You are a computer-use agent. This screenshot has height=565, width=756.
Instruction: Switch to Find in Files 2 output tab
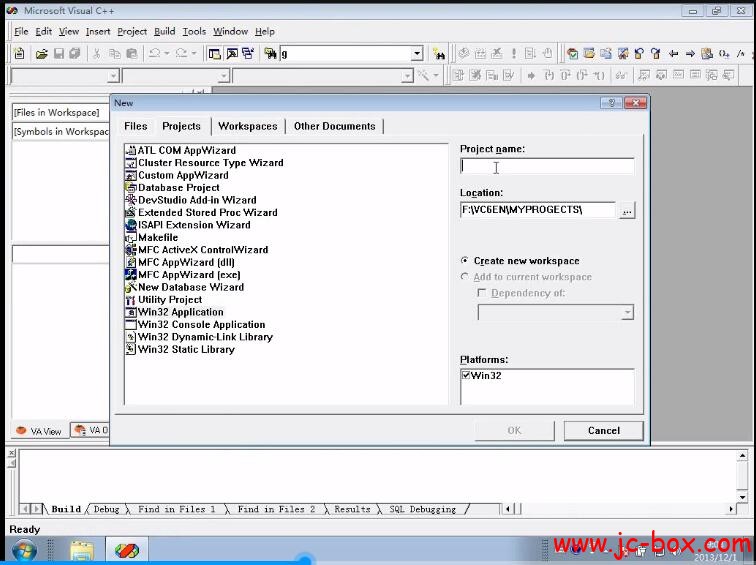click(x=276, y=509)
